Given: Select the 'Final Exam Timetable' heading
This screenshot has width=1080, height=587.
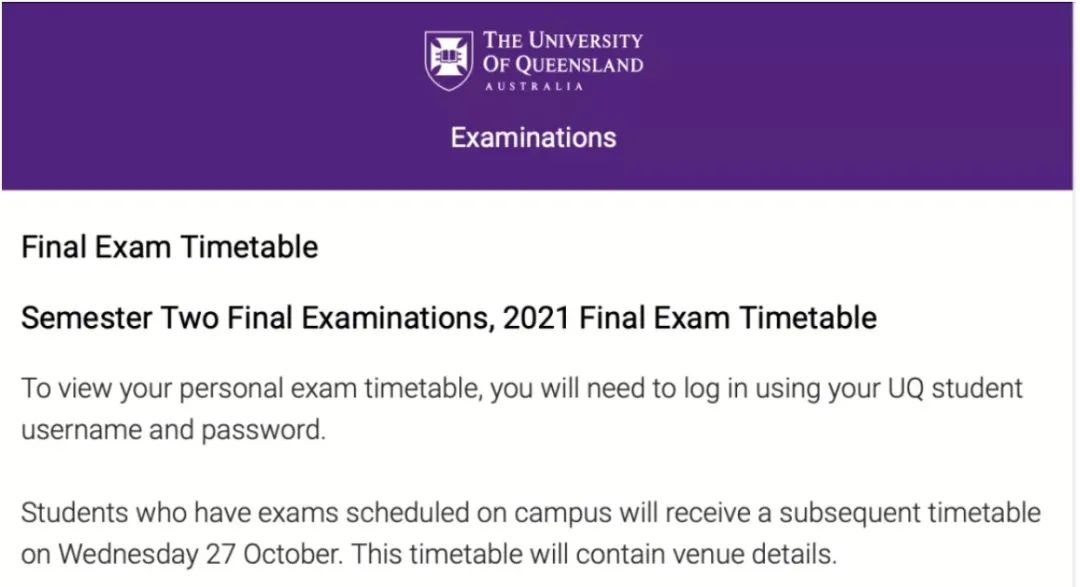Looking at the screenshot, I should [x=169, y=247].
